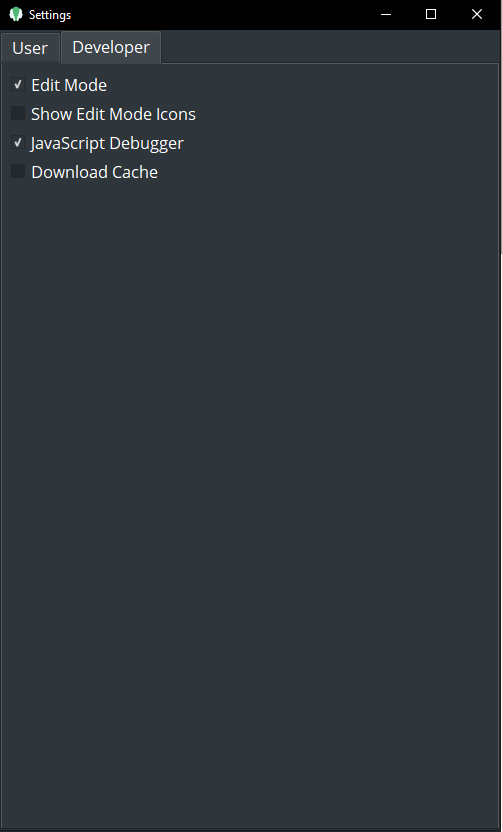Minimize the Settings window
The width and height of the screenshot is (502, 832).
click(x=386, y=14)
